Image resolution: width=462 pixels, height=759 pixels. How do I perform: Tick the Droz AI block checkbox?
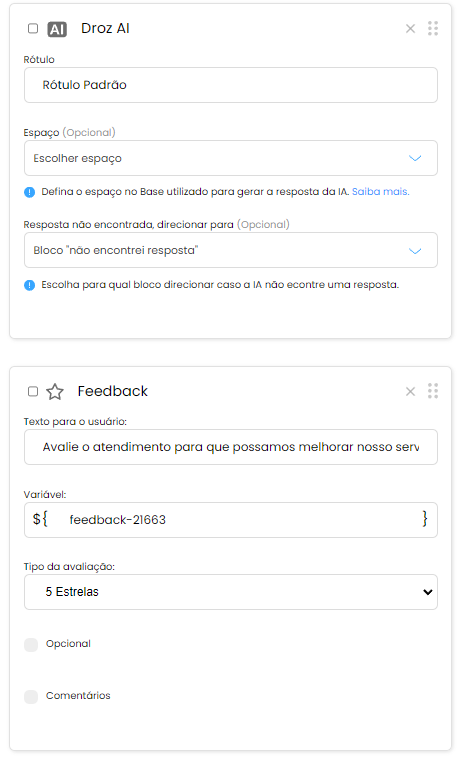33,29
